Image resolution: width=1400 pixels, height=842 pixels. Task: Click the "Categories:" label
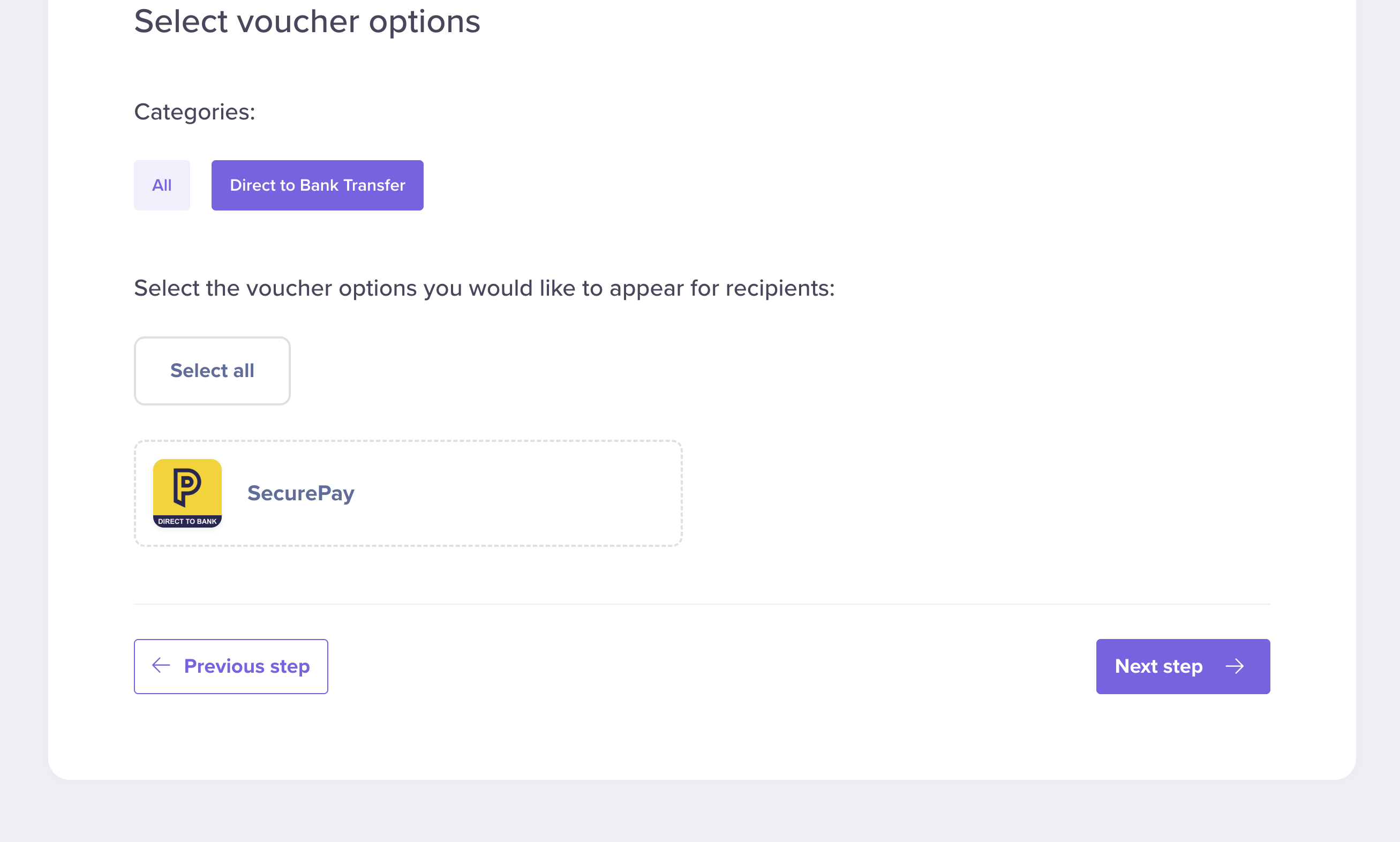194,112
